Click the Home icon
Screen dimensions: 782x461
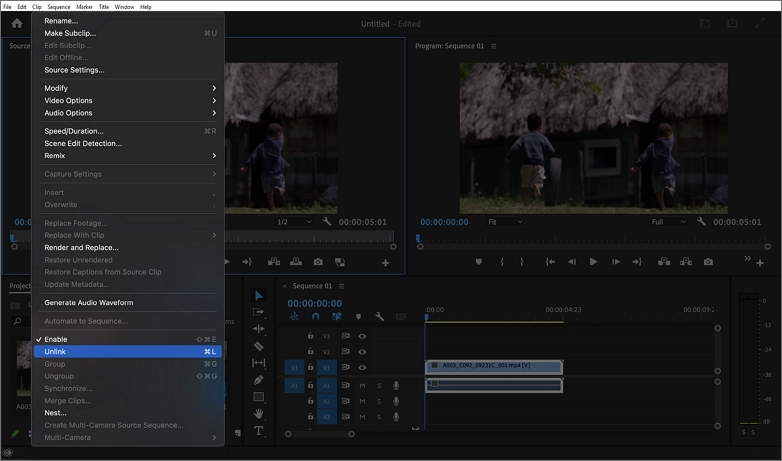17,23
